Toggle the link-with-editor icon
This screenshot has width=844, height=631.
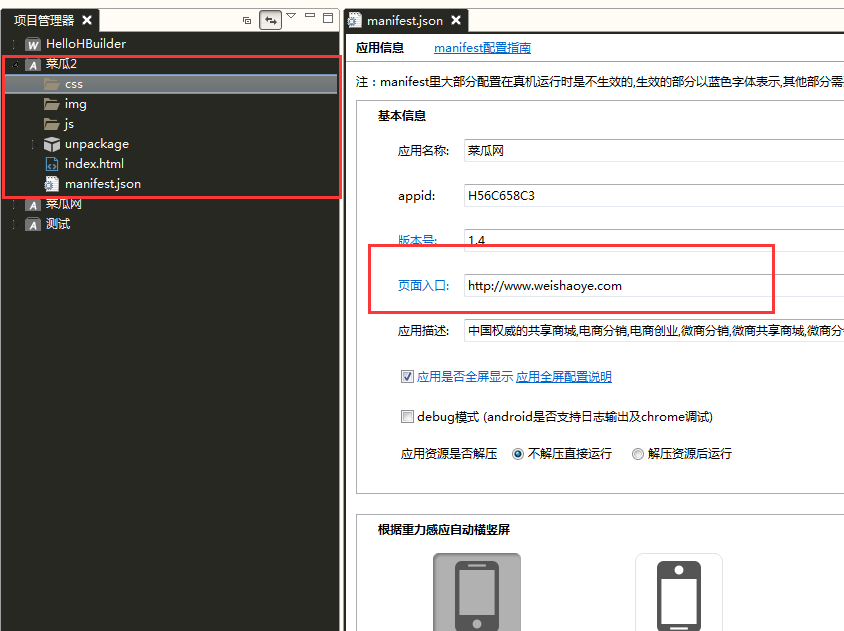(x=270, y=20)
